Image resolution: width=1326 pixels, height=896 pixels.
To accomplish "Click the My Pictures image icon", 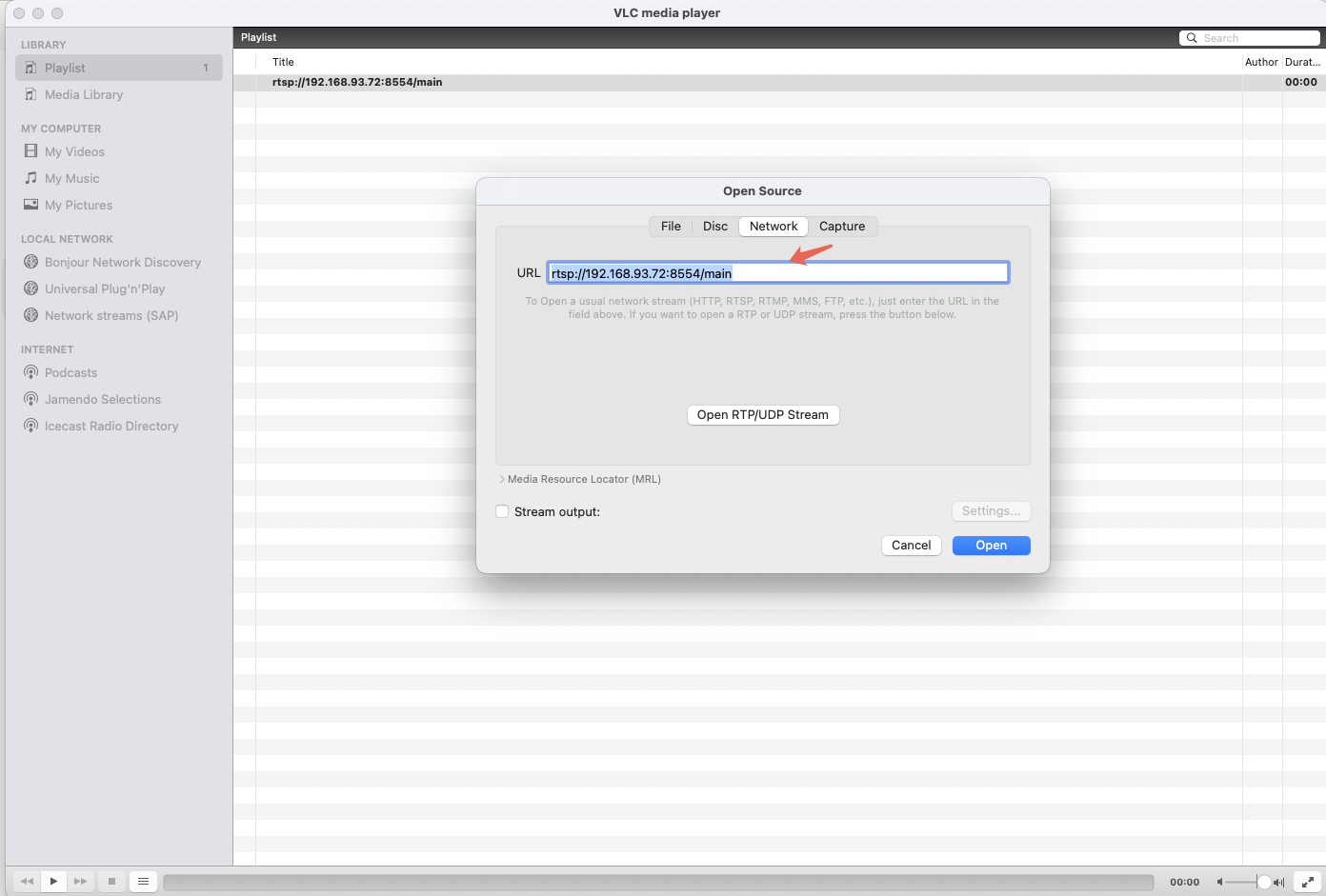I will [x=30, y=205].
